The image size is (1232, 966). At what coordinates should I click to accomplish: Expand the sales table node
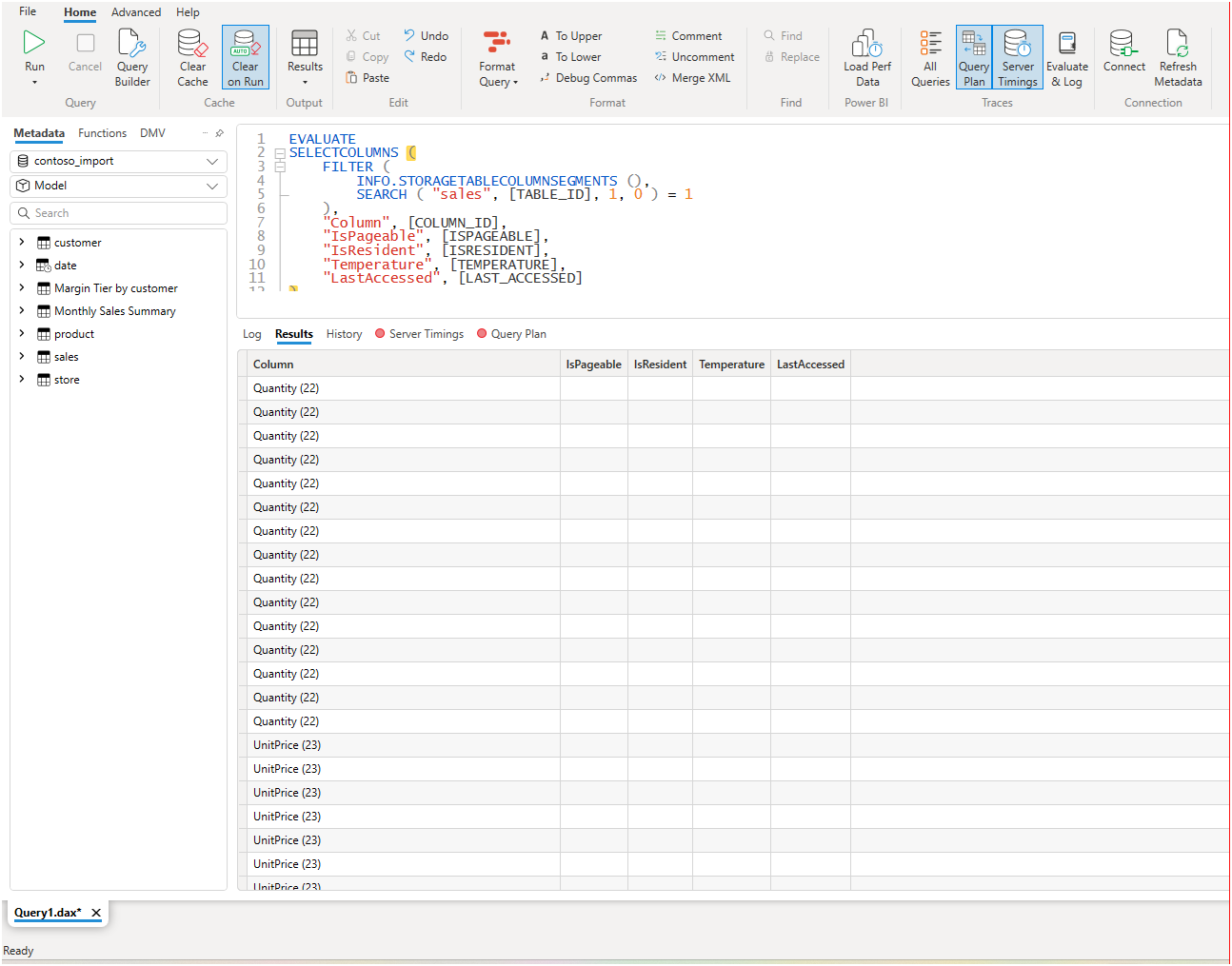(22, 357)
